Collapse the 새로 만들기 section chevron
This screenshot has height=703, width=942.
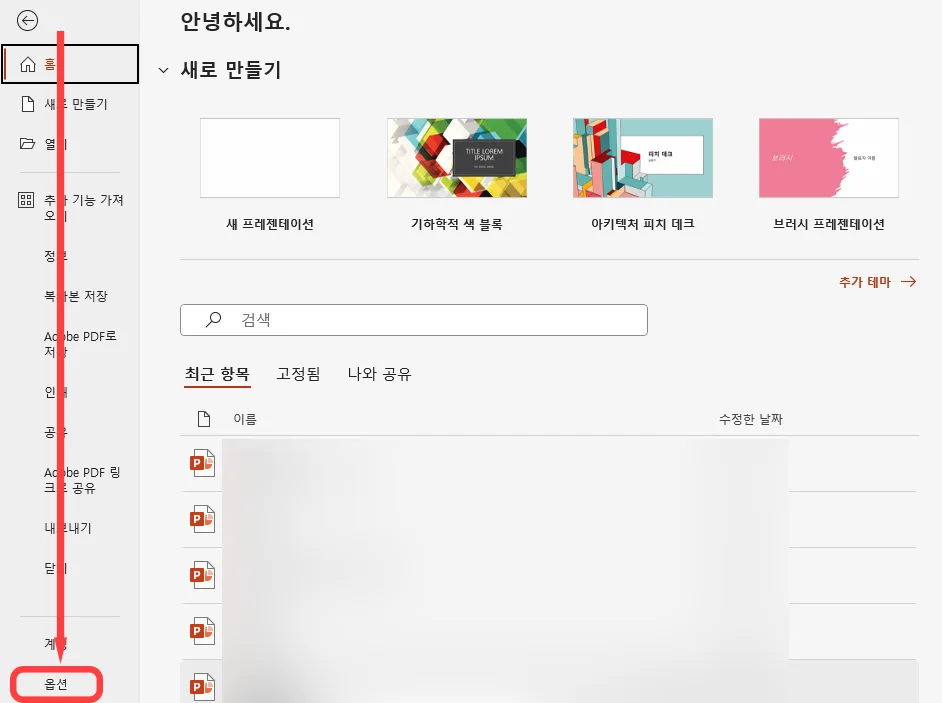(x=163, y=71)
